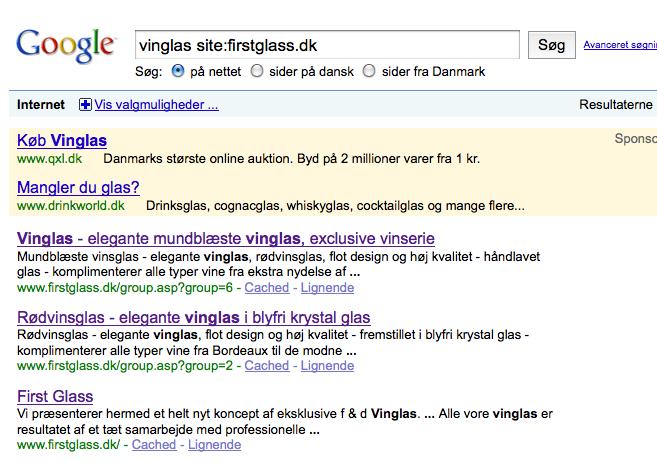Expand 'Vis valgmuligheder...' options
The width and height of the screenshot is (657, 463).
coord(157,105)
